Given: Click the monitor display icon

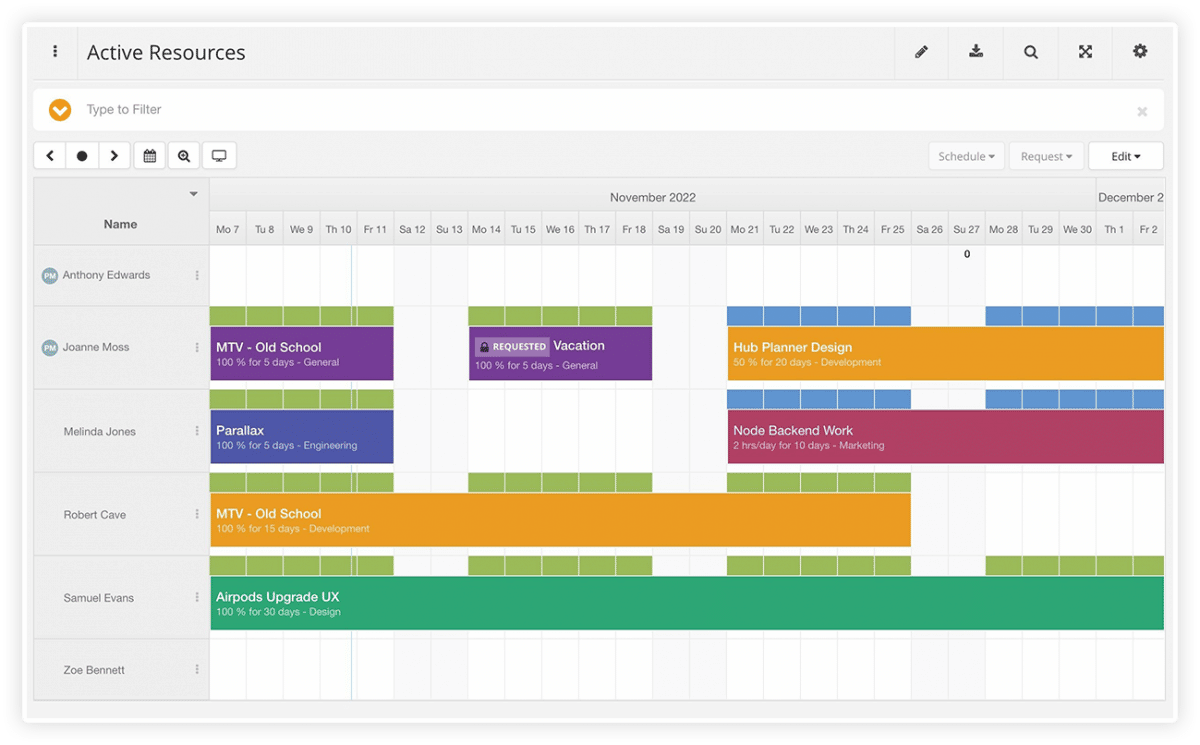Looking at the screenshot, I should [x=219, y=156].
